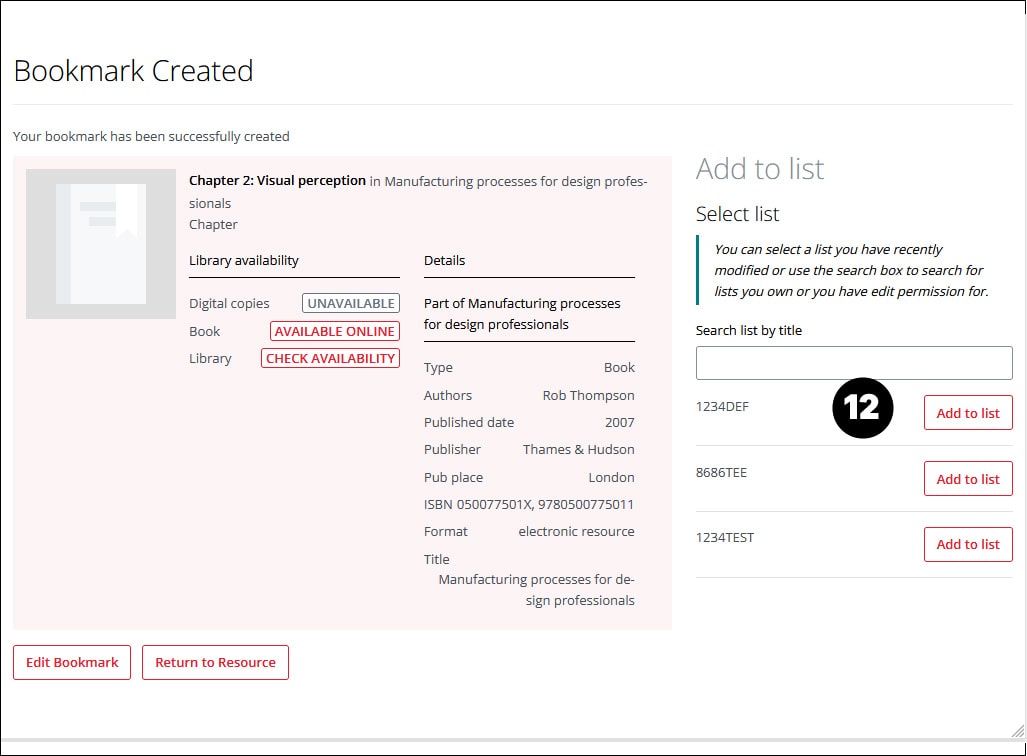Click the Chapter 2: Visual perception title

[x=277, y=181]
